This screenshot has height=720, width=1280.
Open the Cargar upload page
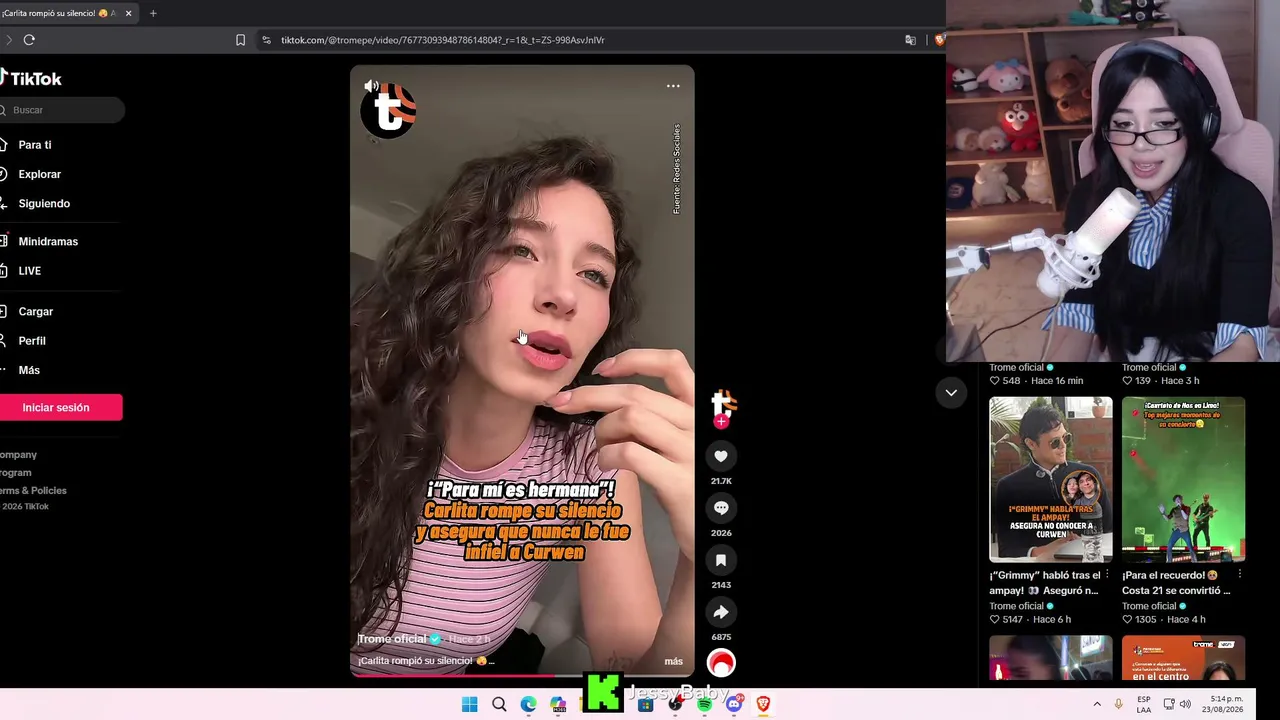36,311
